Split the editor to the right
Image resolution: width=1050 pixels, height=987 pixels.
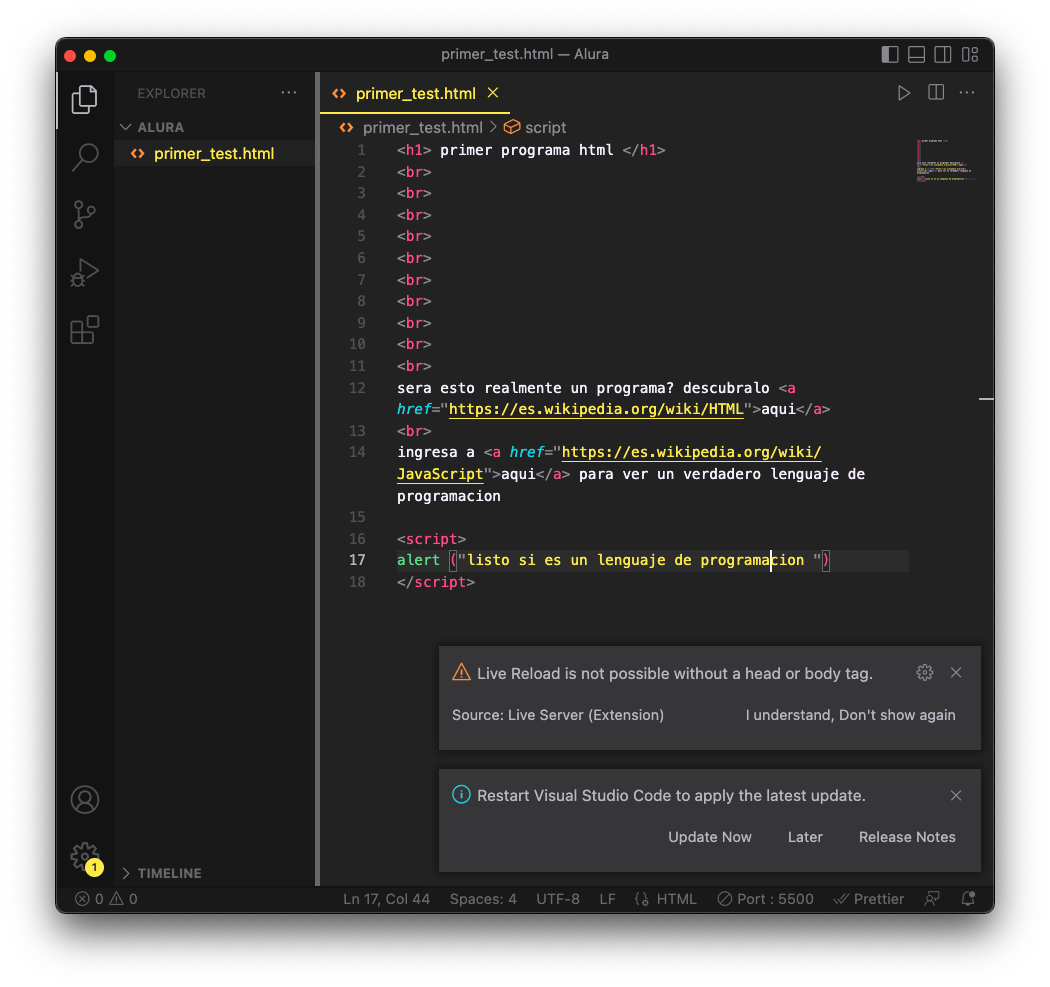(x=936, y=92)
